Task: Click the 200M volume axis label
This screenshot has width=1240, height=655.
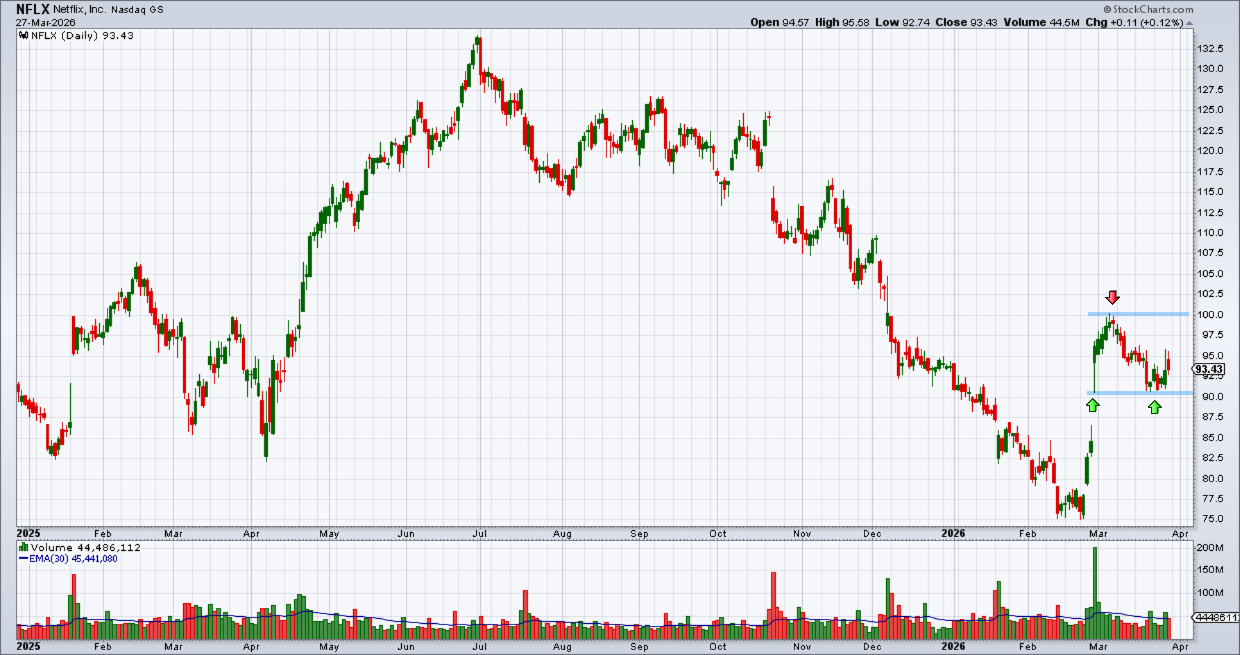Action: tap(1211, 549)
